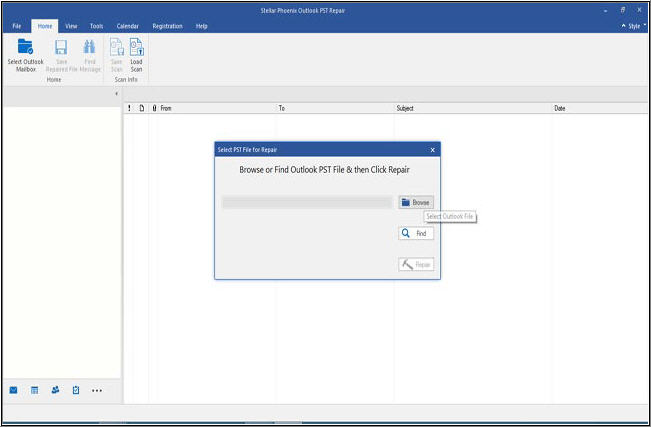Open the Style dropdown in title area
Viewport: 651px width, 427px height.
[631, 25]
